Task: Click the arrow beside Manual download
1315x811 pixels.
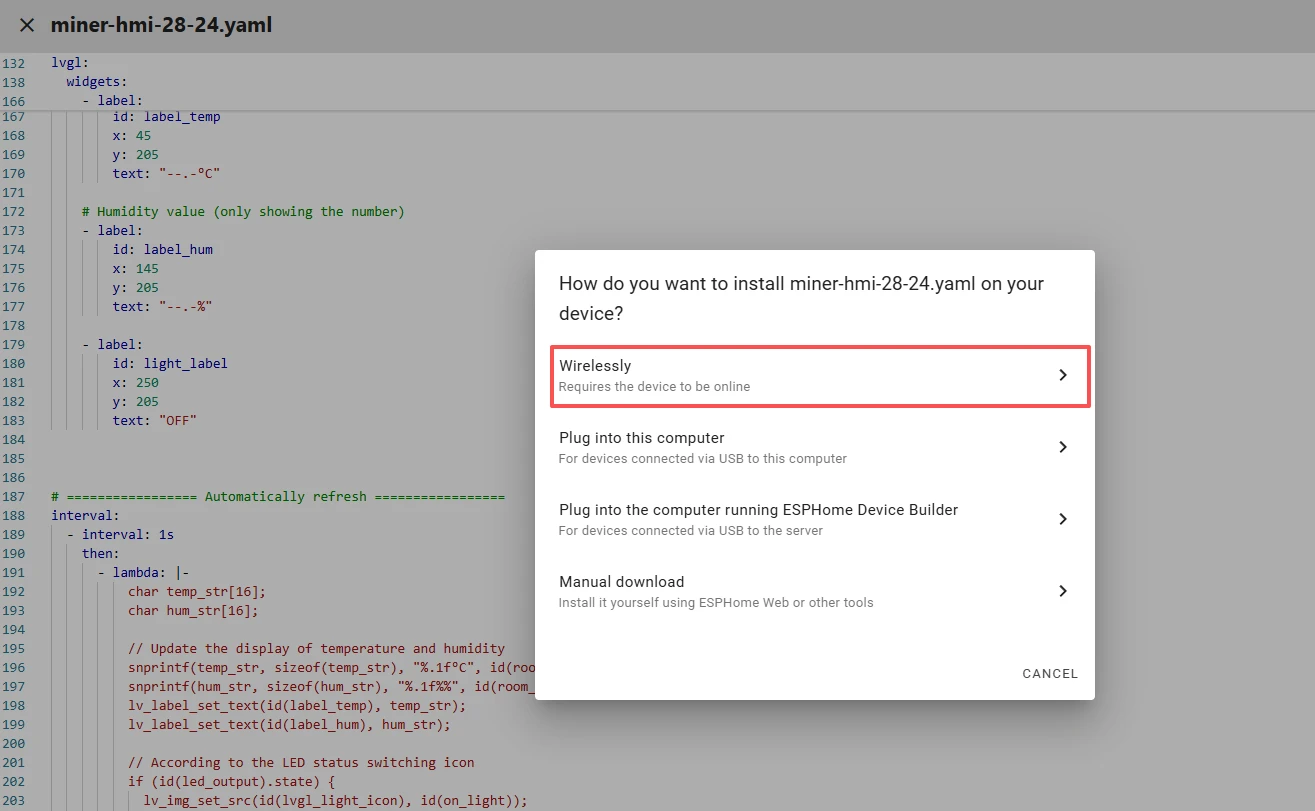Action: pyautogui.click(x=1063, y=591)
